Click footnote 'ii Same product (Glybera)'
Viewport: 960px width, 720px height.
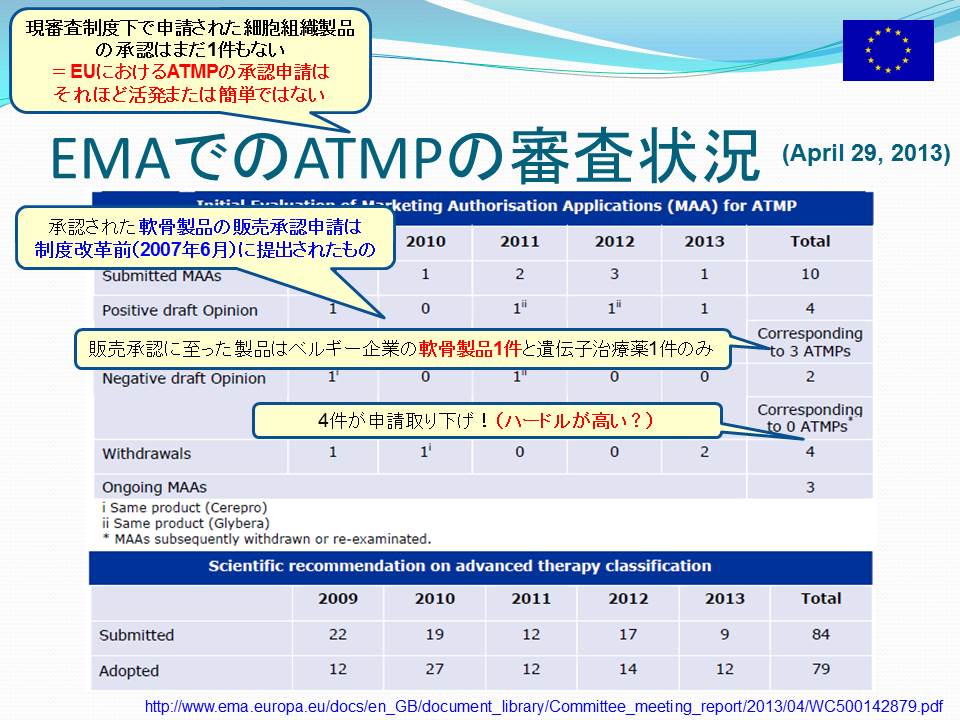click(186, 523)
